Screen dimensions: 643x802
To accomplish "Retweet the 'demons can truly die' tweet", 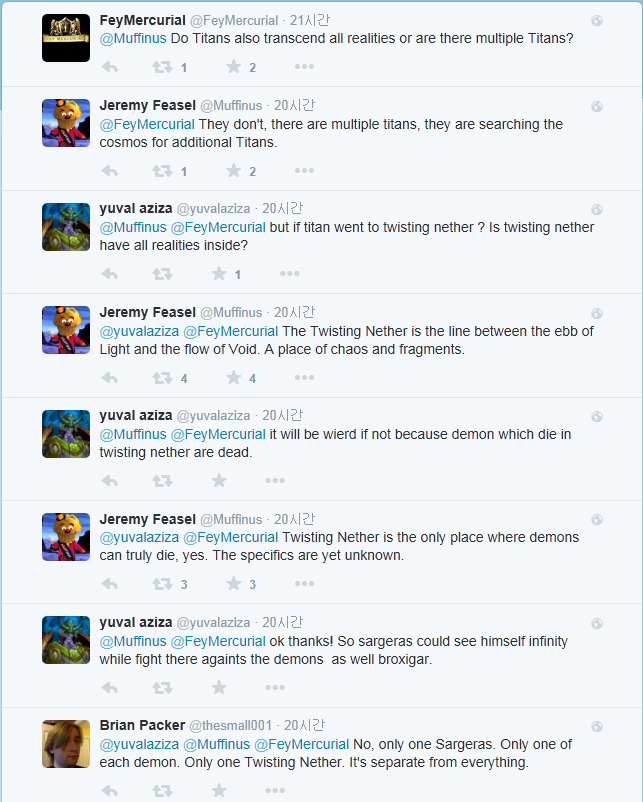I will point(161,584).
